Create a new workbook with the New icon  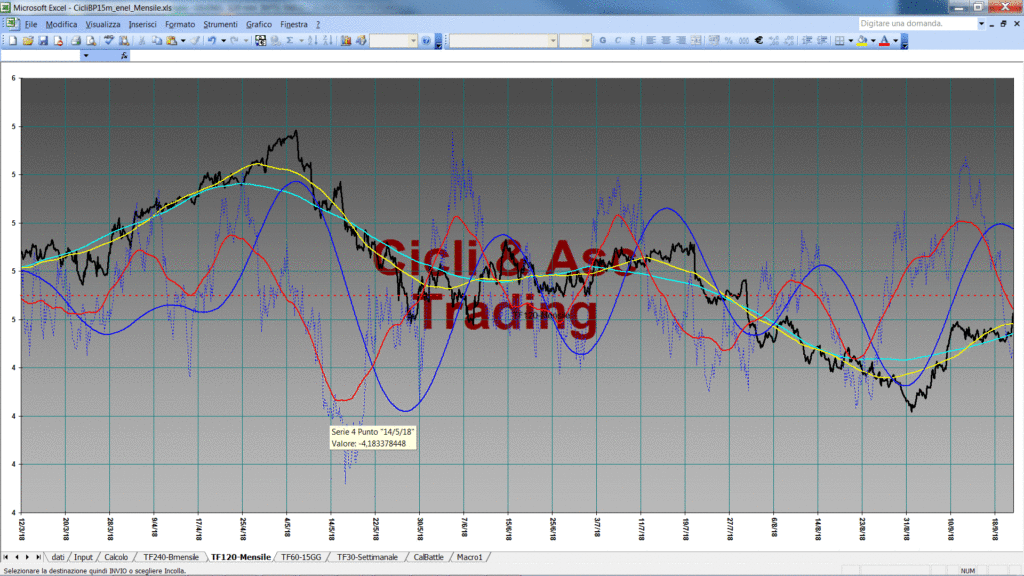click(x=12, y=40)
